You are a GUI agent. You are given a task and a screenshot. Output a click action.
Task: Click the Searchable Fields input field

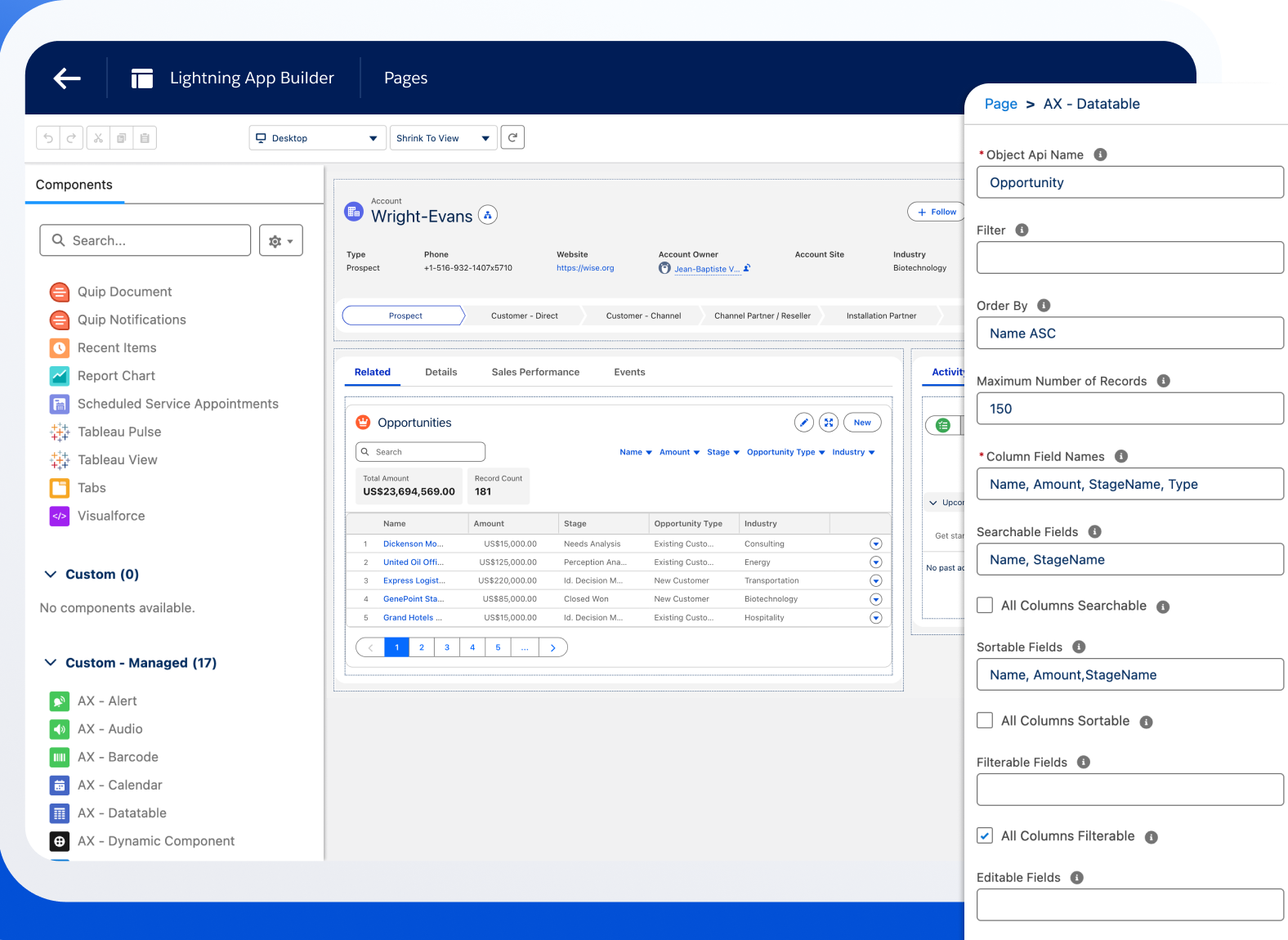[x=1130, y=559]
